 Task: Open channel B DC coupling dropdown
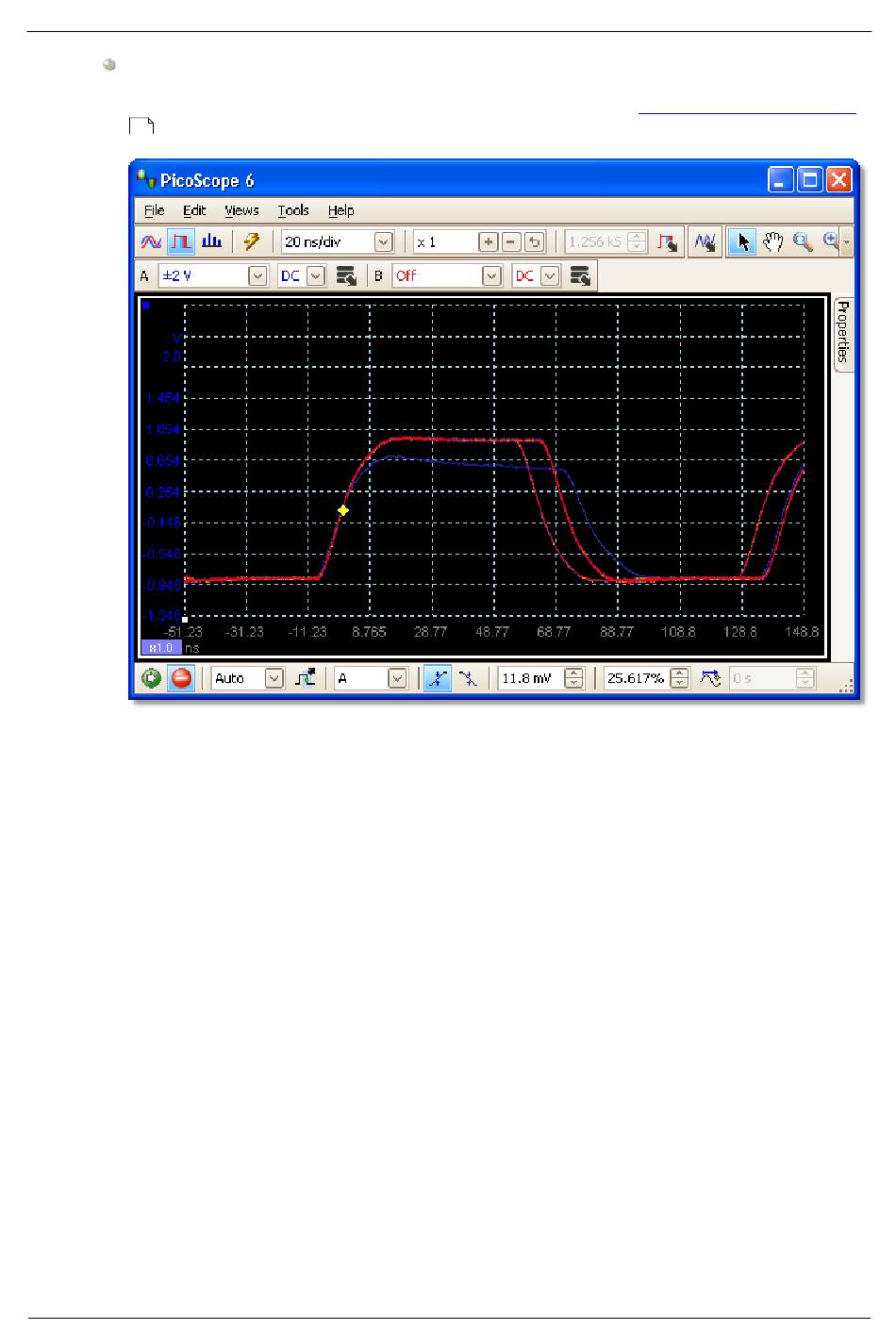[x=550, y=276]
